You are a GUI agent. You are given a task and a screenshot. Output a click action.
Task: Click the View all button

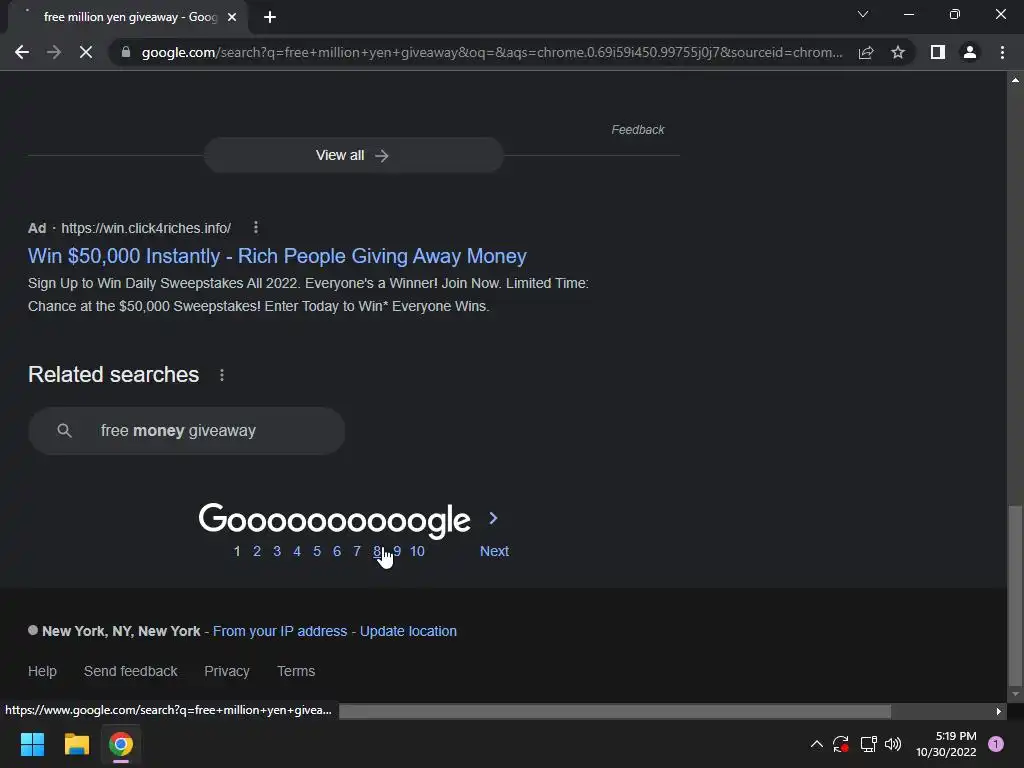tap(353, 155)
